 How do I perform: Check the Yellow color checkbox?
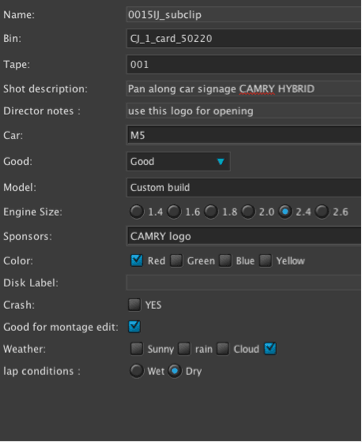265,260
